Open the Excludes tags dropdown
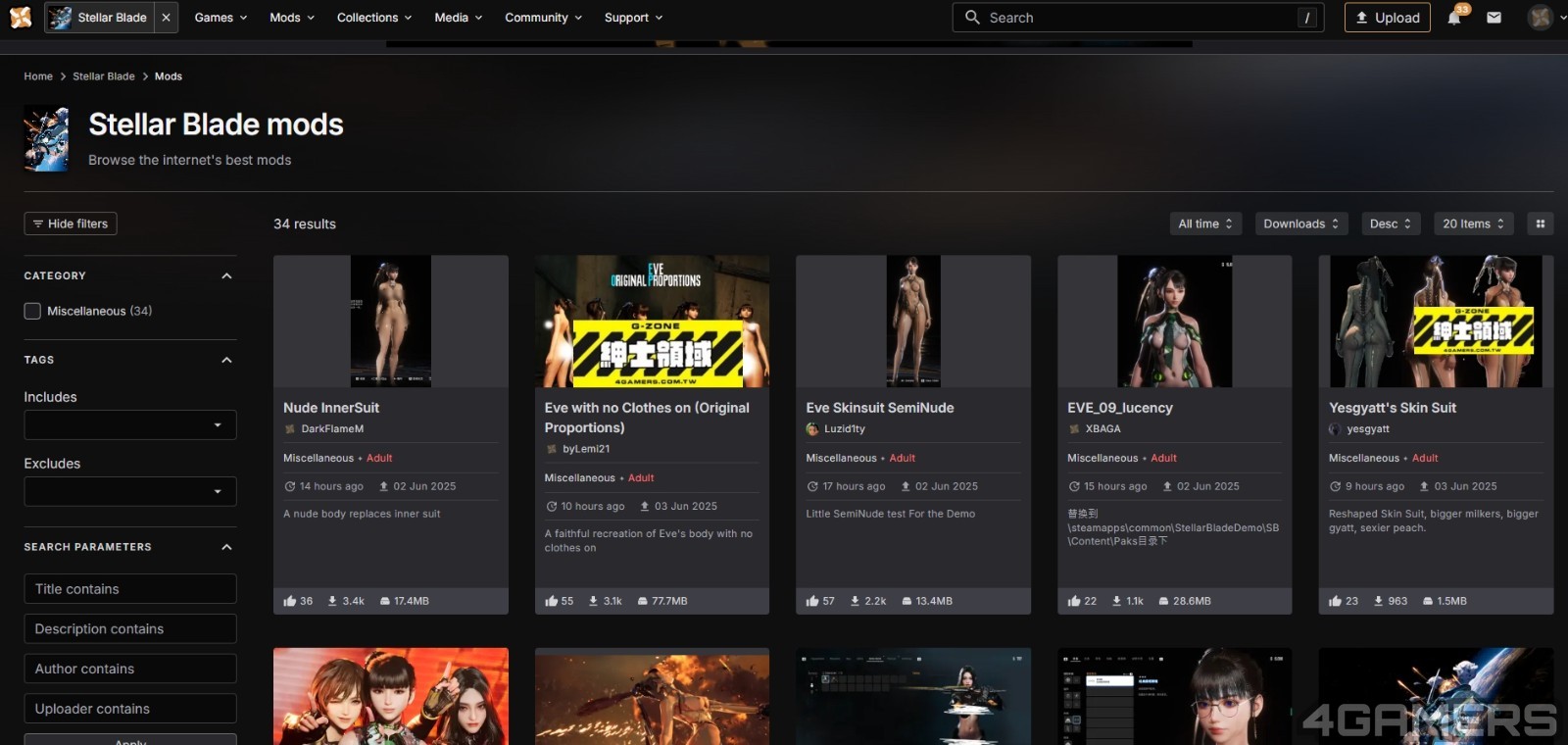This screenshot has width=1568, height=745. point(130,491)
